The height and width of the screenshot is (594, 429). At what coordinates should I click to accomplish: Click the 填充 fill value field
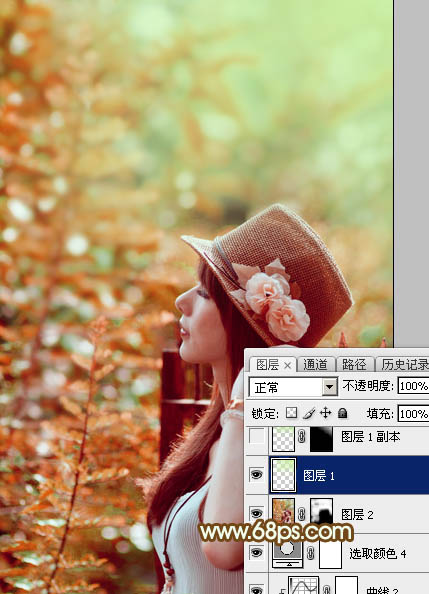point(413,413)
